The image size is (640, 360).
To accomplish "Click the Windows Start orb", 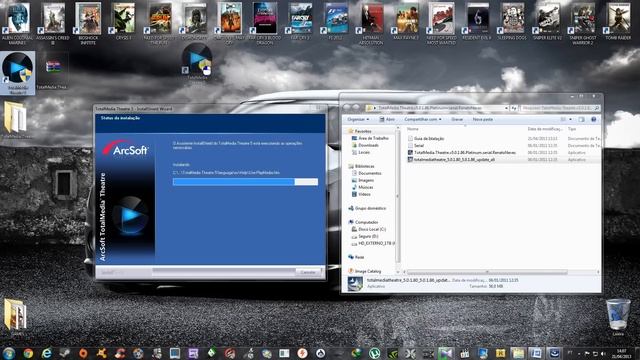I will (9, 353).
